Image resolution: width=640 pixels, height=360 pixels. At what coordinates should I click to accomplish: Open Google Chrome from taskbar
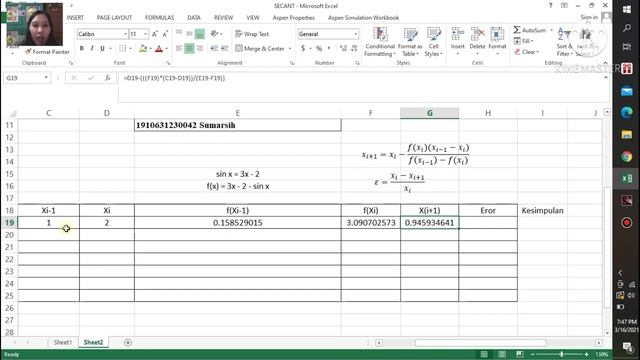pyautogui.click(x=627, y=156)
